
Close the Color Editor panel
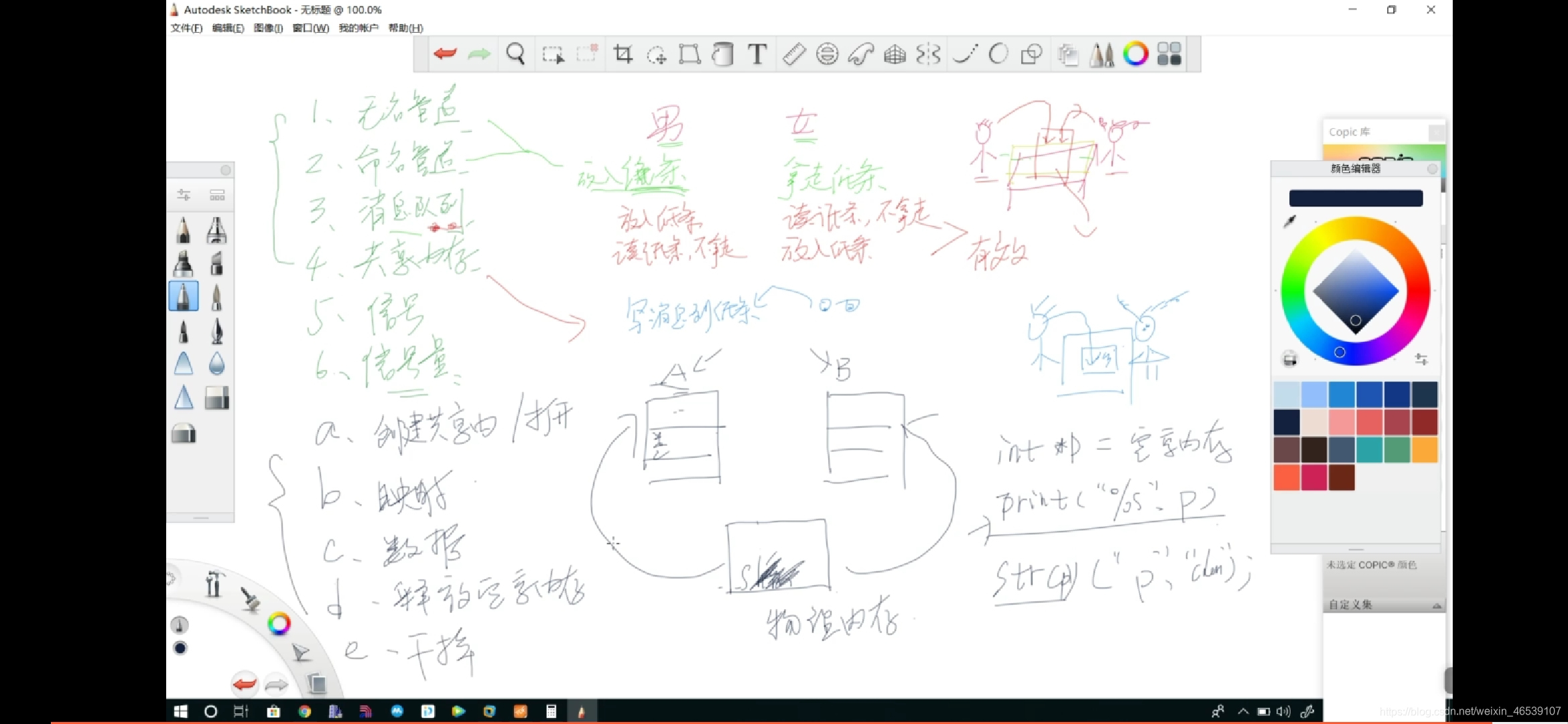[x=1432, y=169]
